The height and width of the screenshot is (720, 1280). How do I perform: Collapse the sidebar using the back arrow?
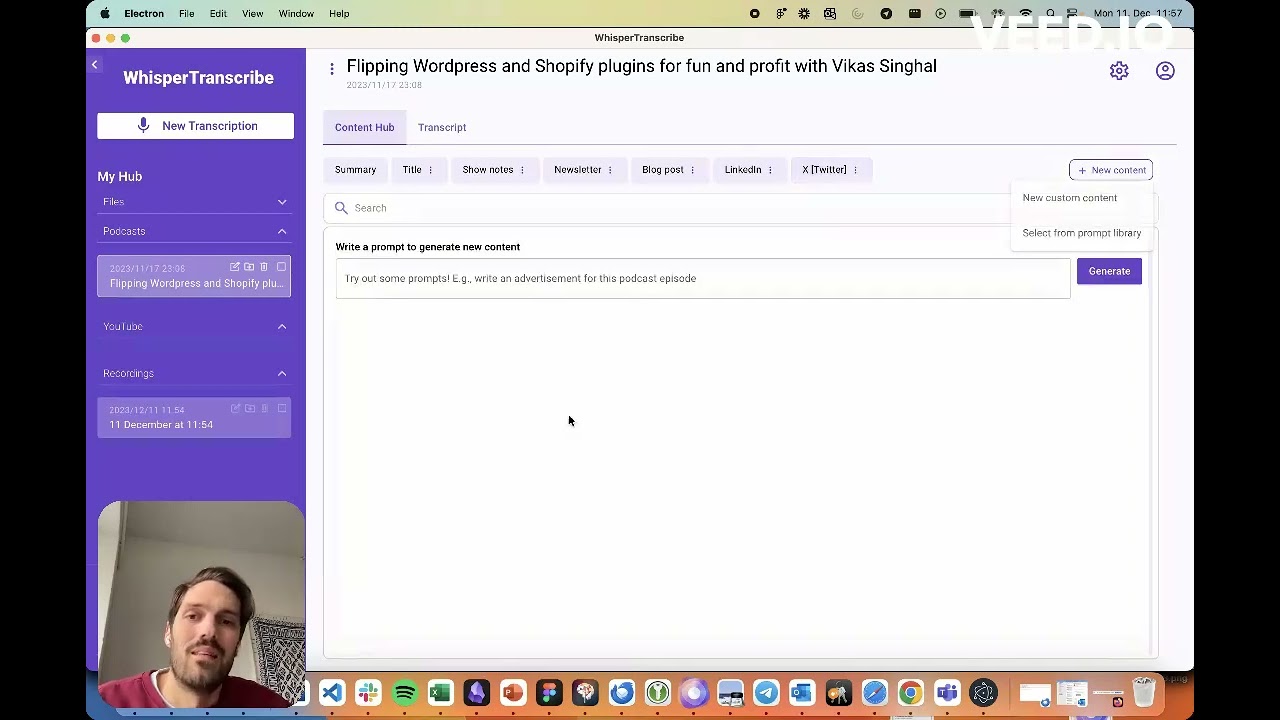click(x=94, y=64)
